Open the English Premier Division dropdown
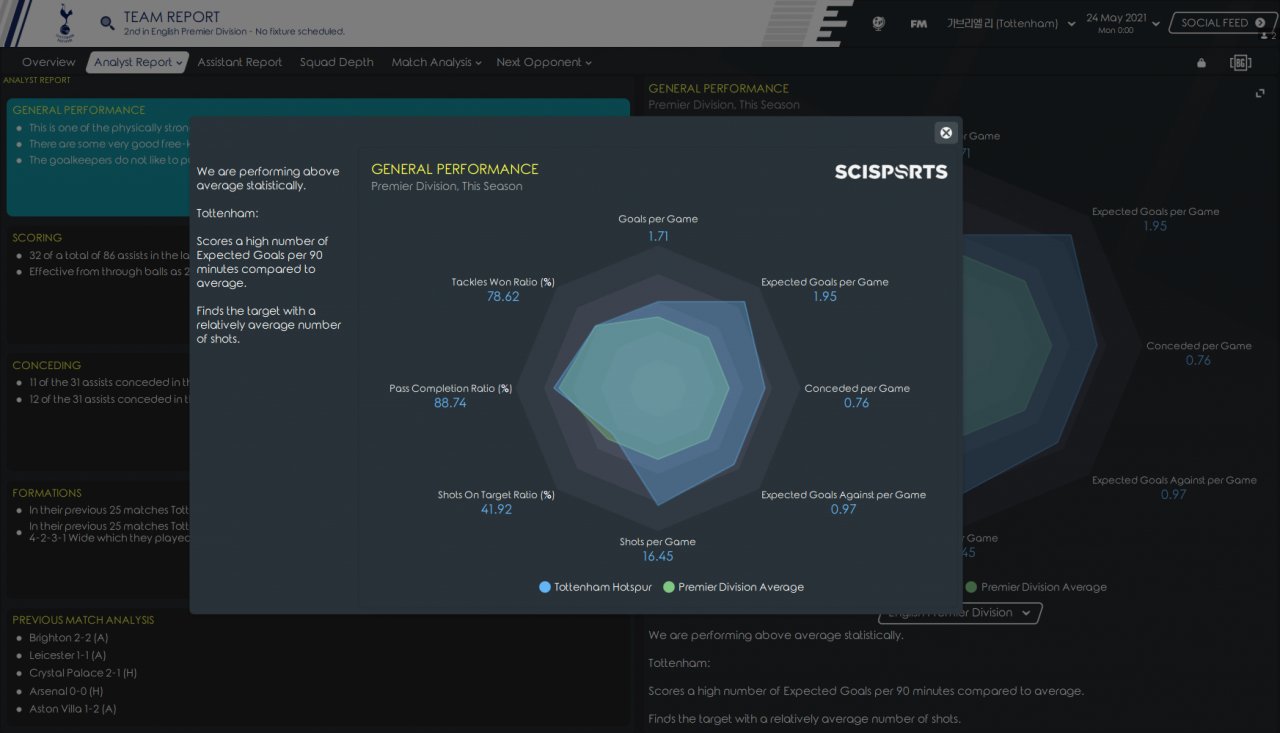The width and height of the screenshot is (1280, 733). 960,612
